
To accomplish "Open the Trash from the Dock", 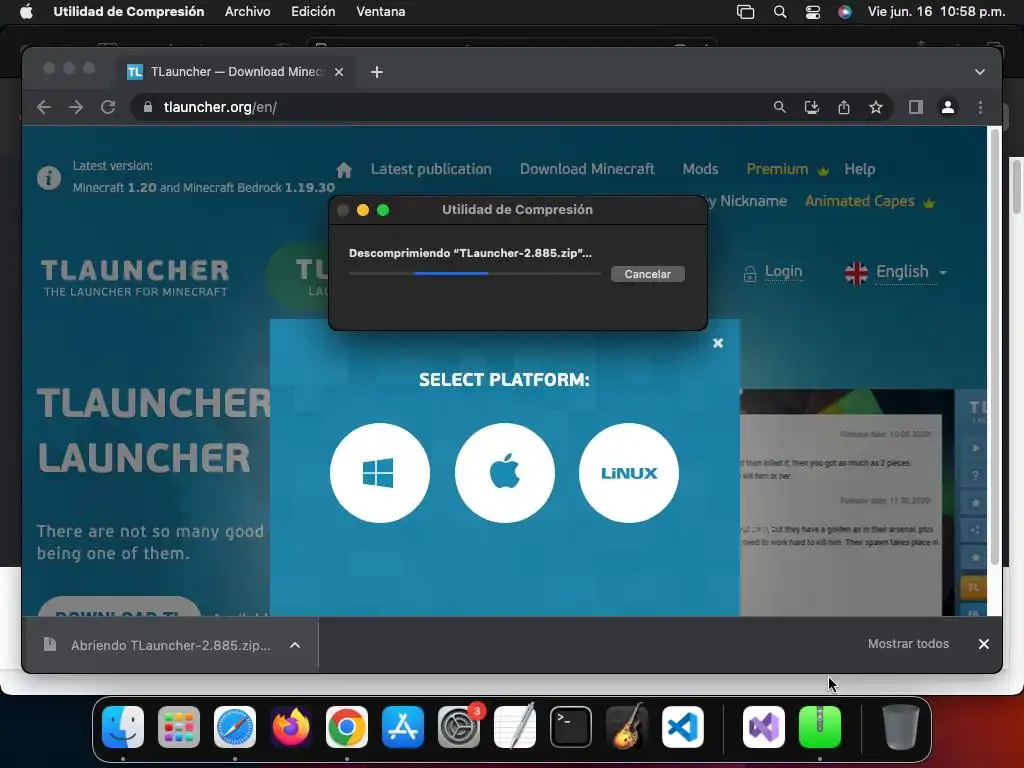I will (x=901, y=727).
